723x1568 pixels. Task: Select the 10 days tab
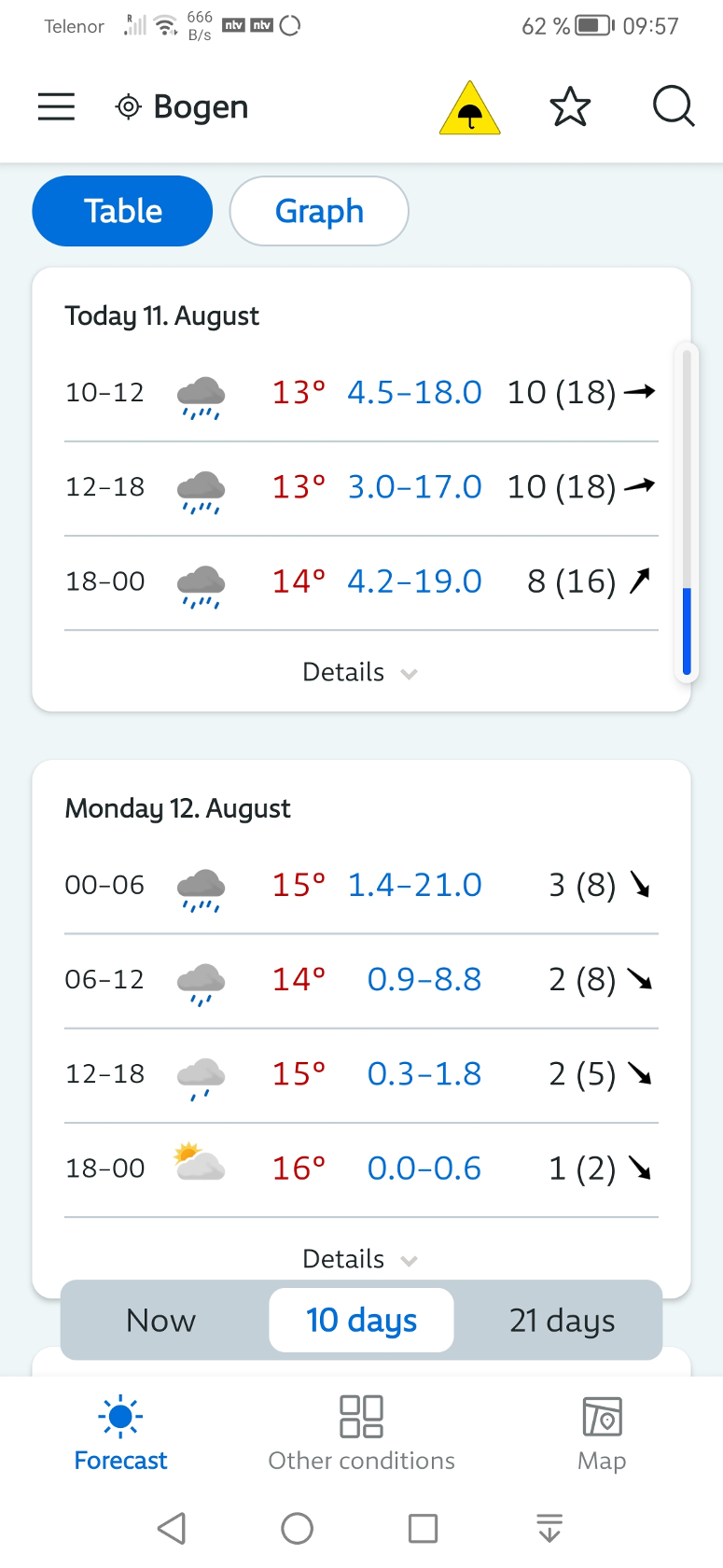[360, 1320]
